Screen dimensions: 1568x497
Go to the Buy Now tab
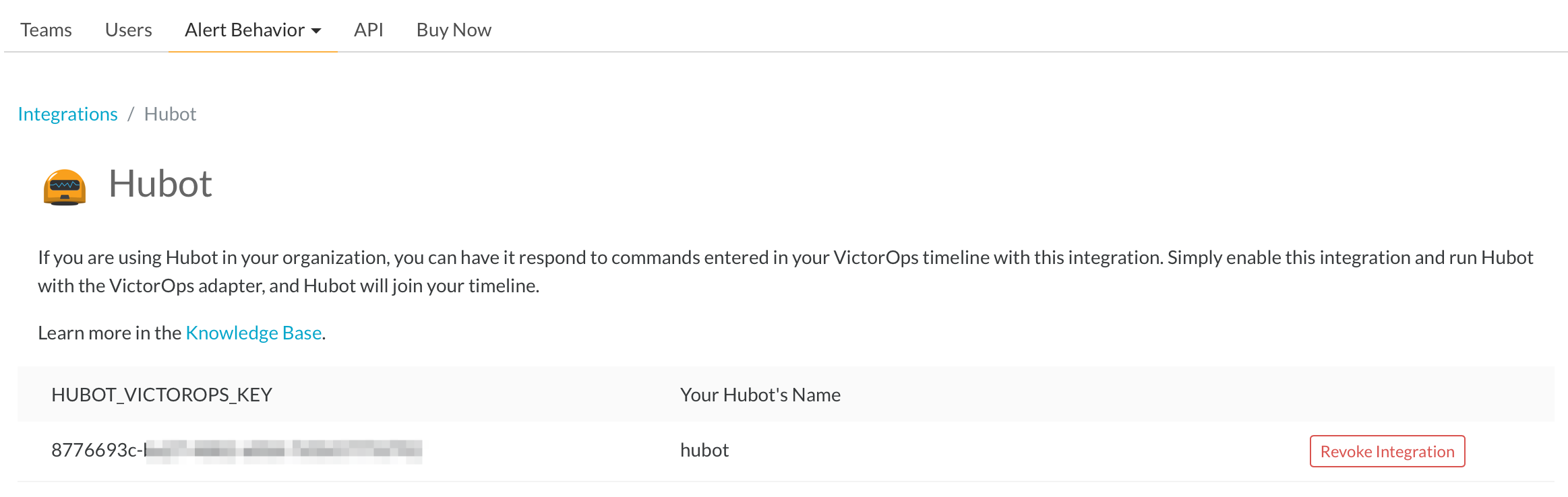pyautogui.click(x=453, y=30)
